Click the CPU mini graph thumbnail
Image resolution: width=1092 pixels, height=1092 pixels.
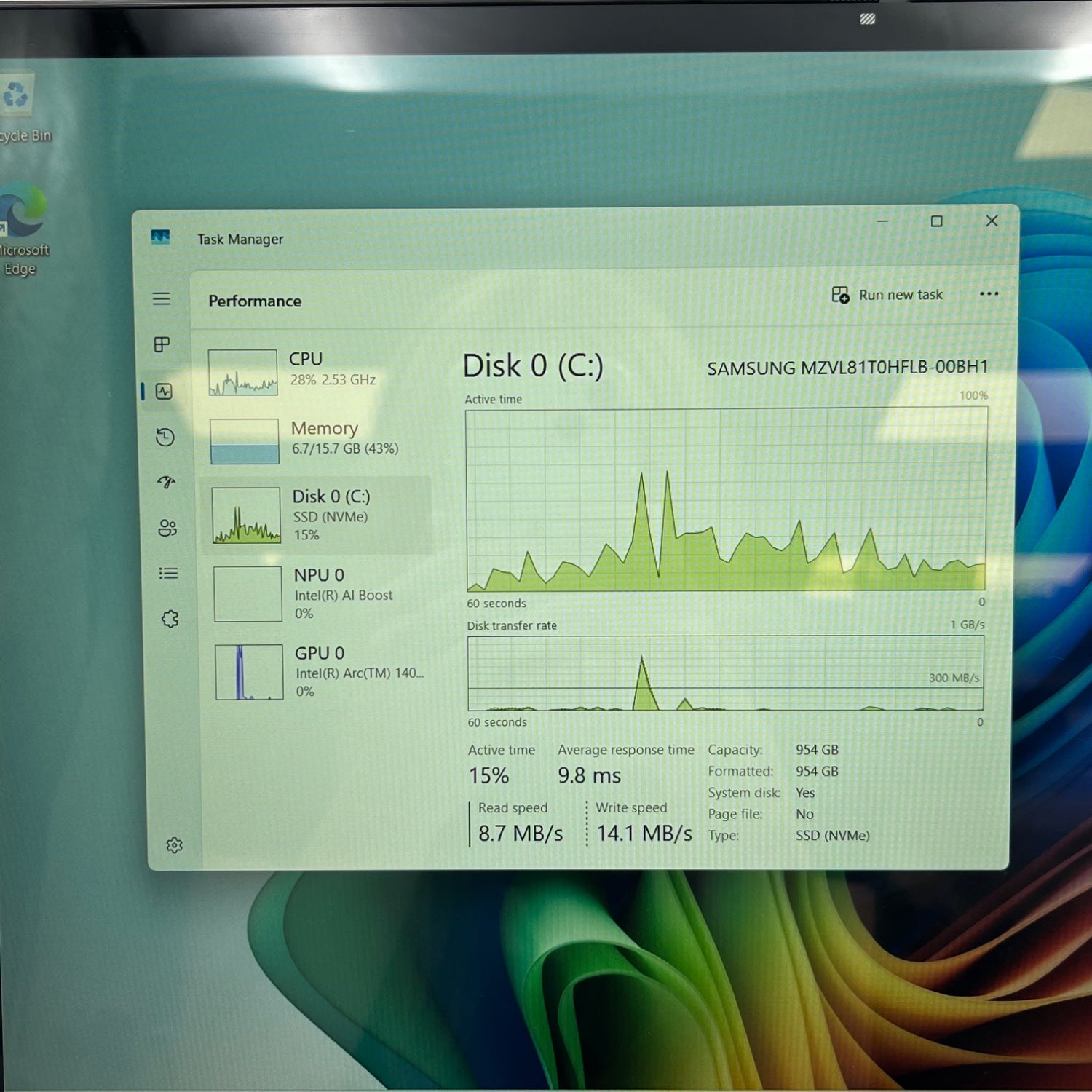pyautogui.click(x=242, y=373)
